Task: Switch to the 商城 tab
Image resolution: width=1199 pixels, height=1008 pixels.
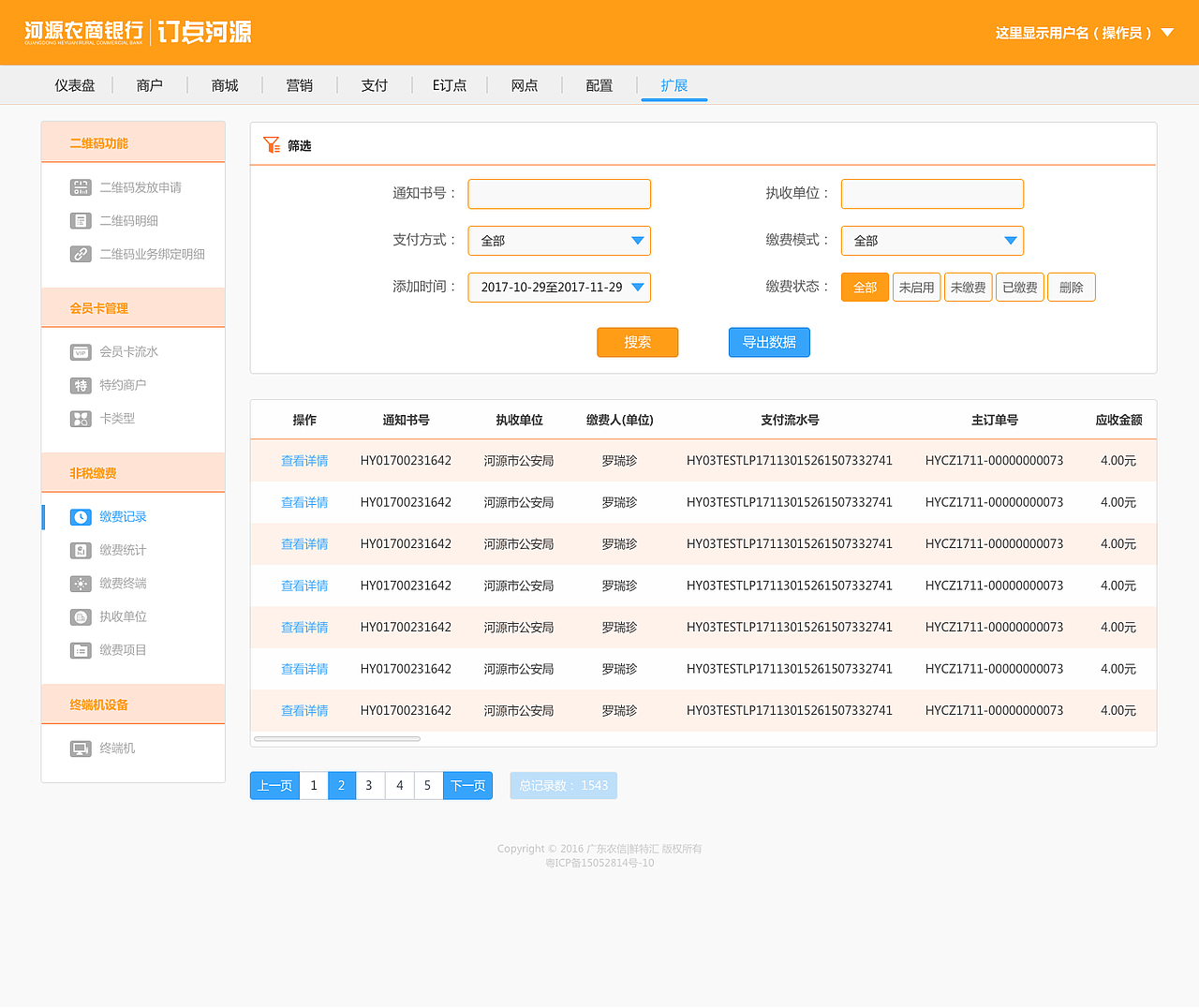Action: point(225,85)
